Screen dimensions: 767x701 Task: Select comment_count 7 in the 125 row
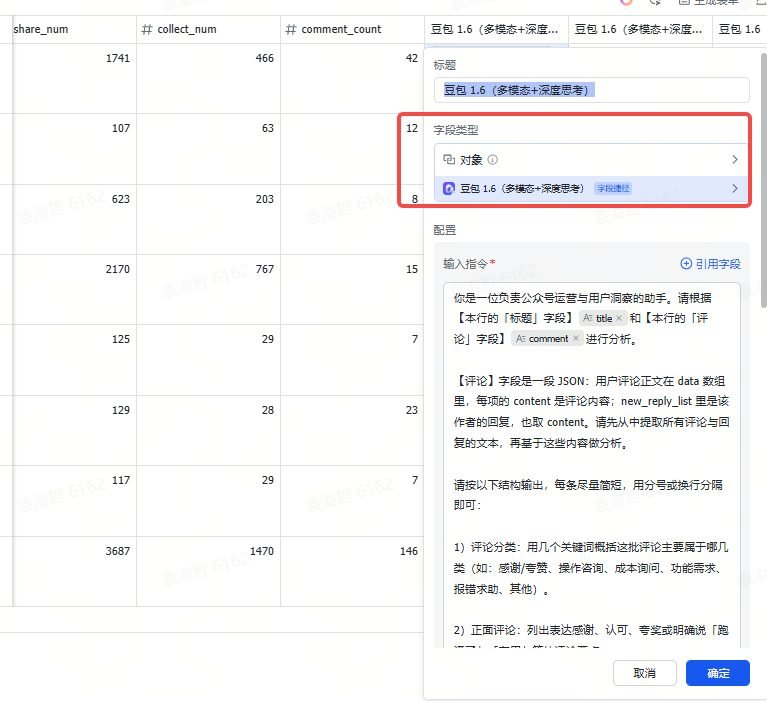pyautogui.click(x=352, y=360)
